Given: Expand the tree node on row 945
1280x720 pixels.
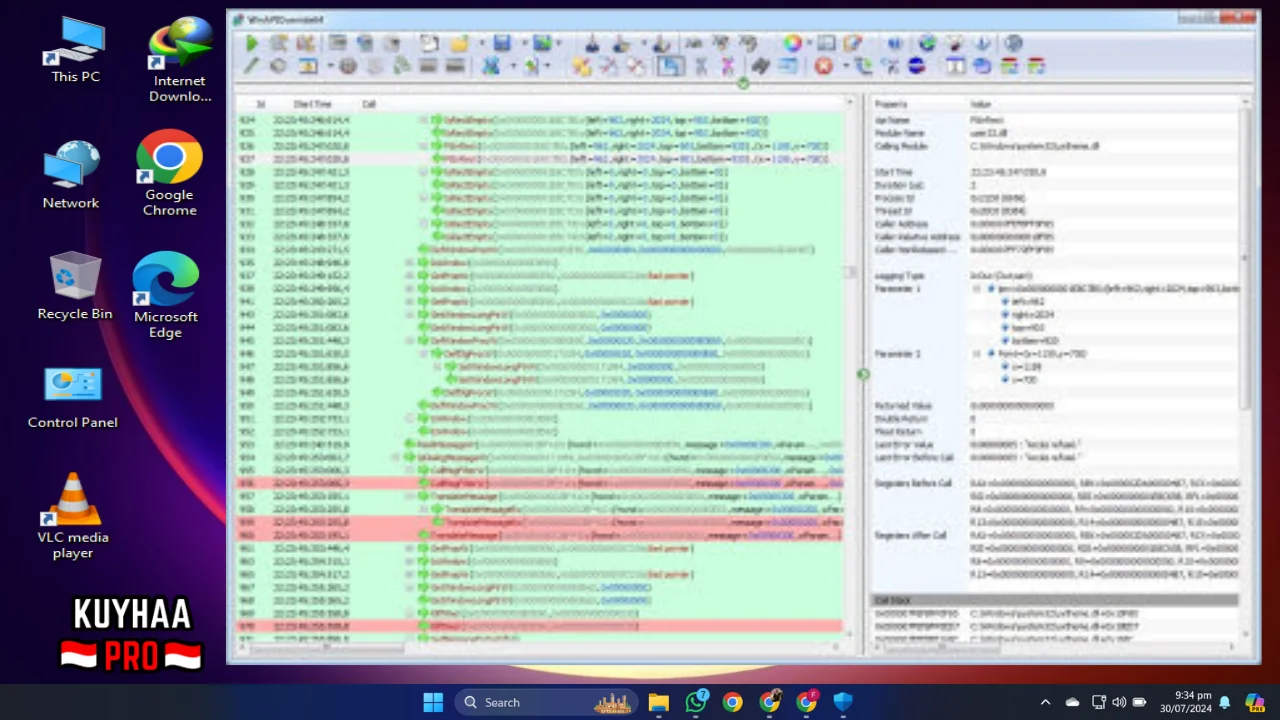Looking at the screenshot, I should pos(409,340).
